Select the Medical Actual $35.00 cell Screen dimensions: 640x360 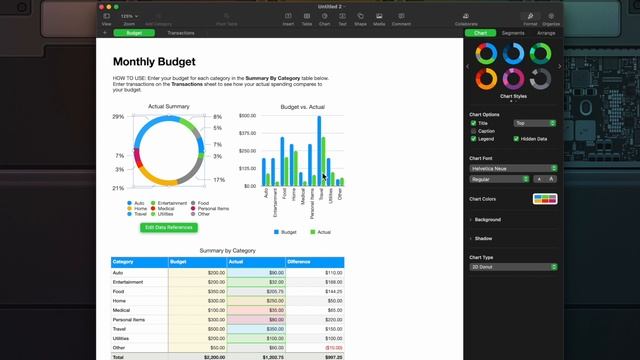click(x=256, y=310)
